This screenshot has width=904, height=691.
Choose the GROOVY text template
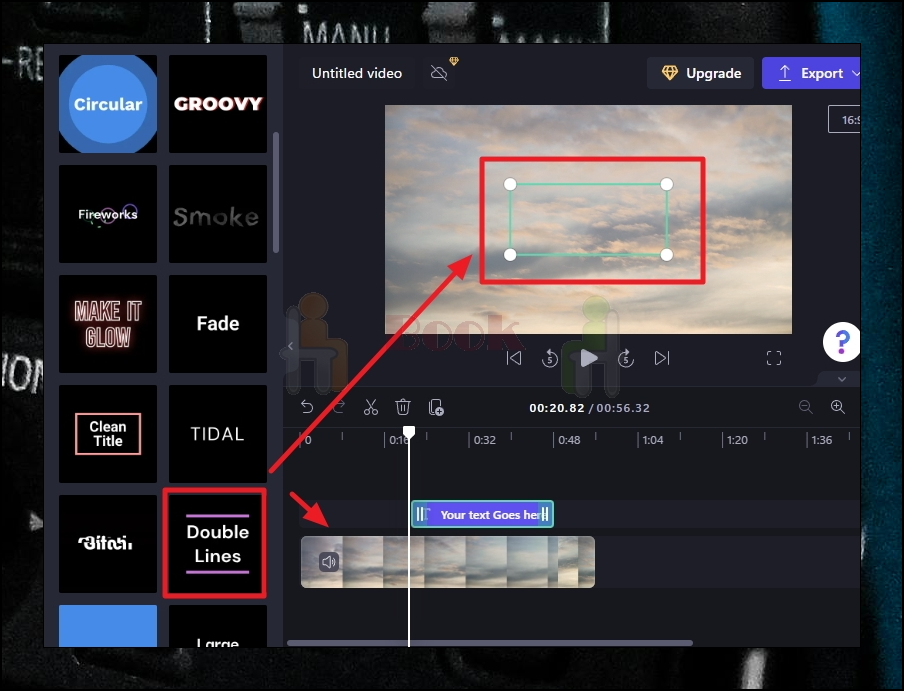[x=218, y=104]
